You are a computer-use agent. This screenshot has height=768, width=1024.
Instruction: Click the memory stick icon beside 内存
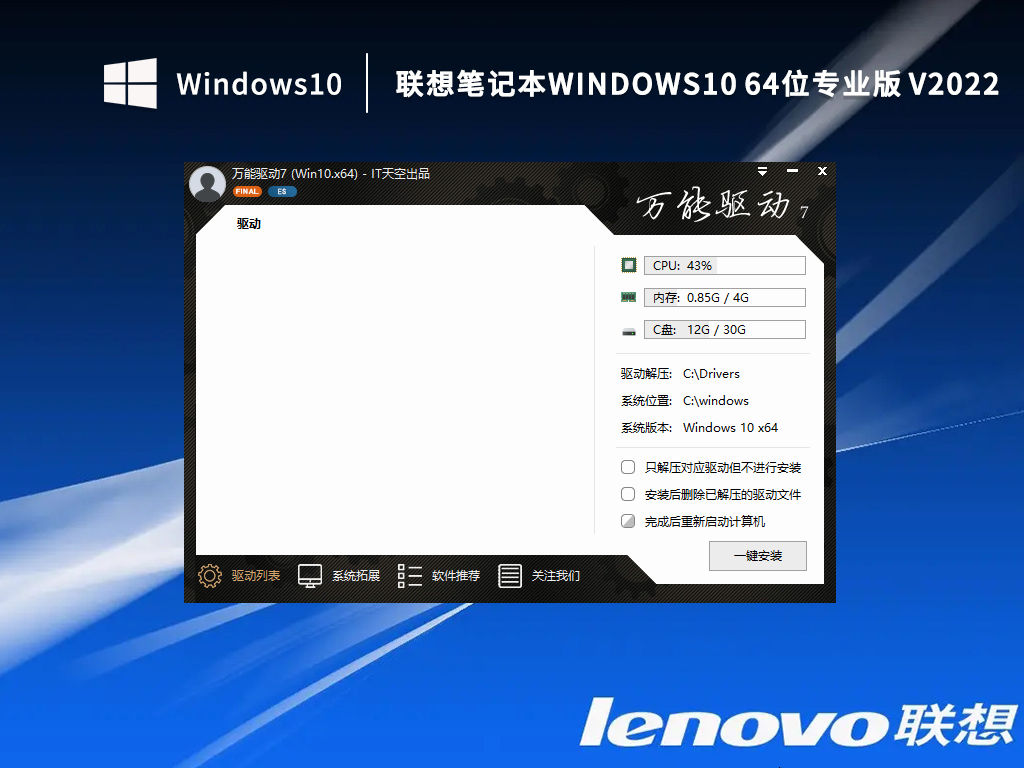tap(629, 296)
